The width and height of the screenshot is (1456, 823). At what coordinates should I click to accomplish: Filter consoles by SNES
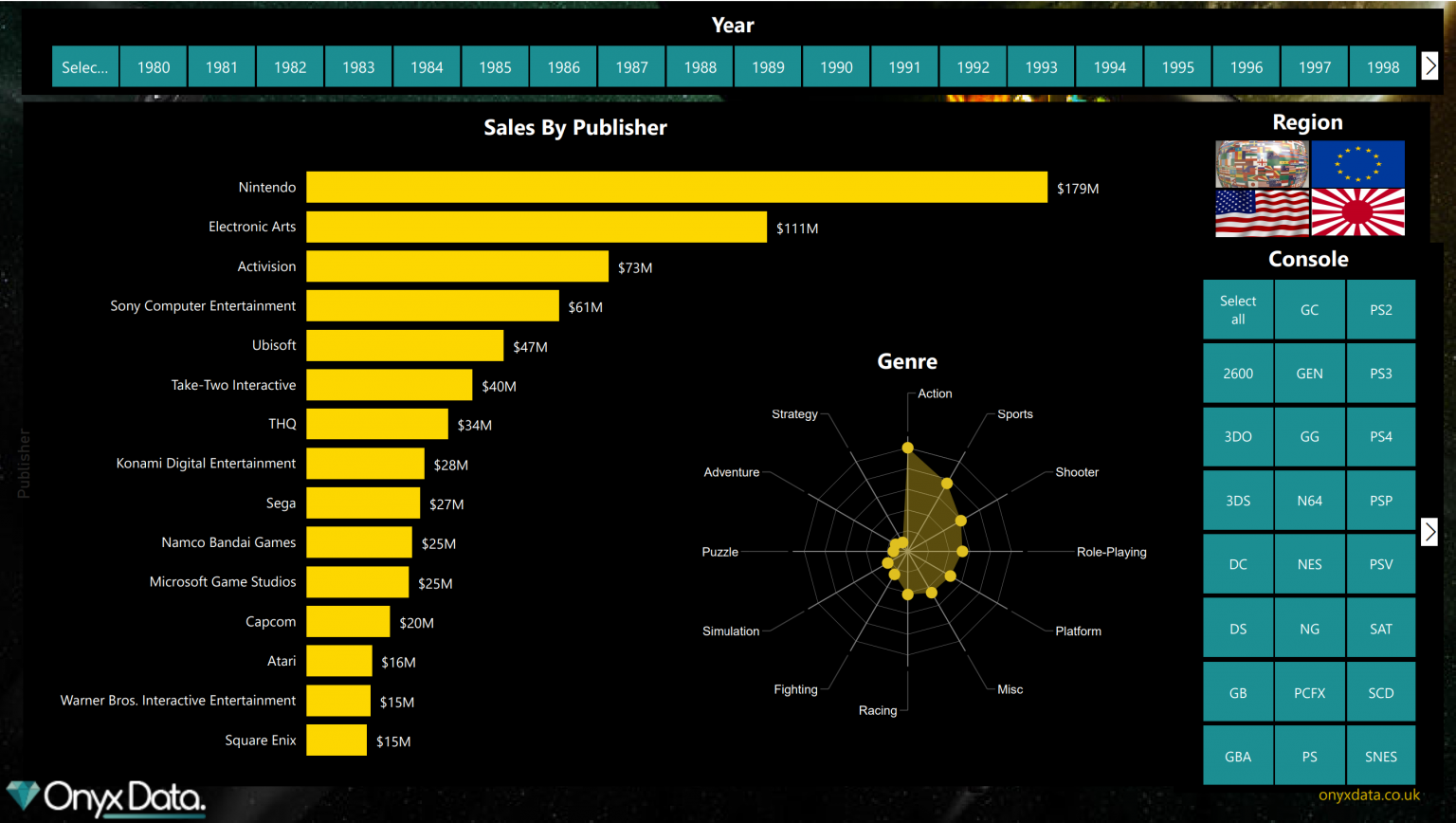1381,756
